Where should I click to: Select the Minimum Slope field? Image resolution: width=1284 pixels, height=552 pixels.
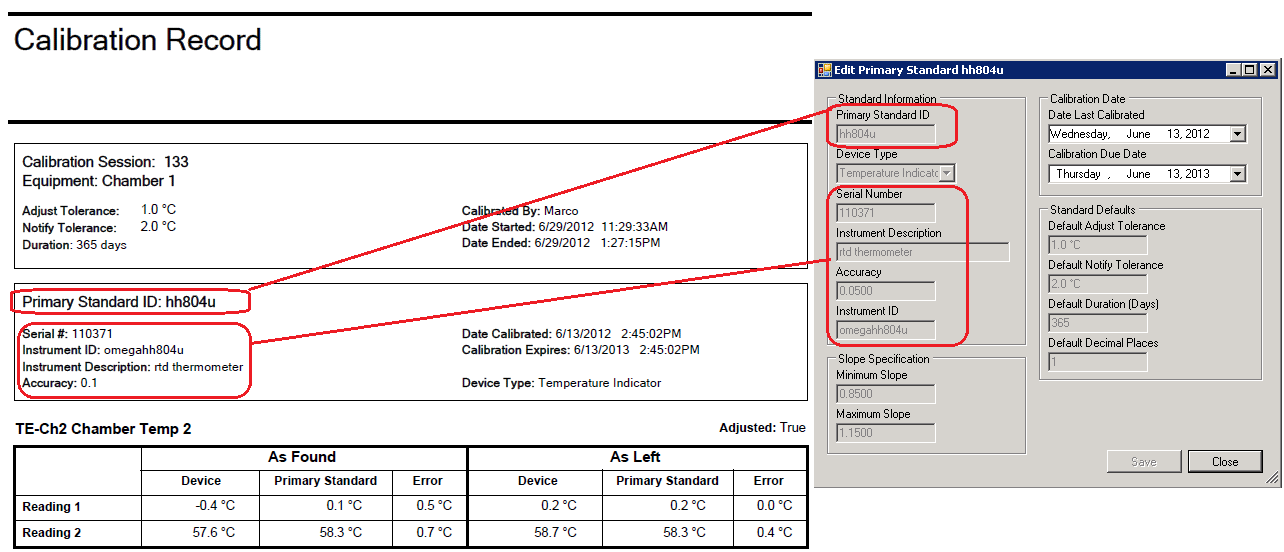885,394
